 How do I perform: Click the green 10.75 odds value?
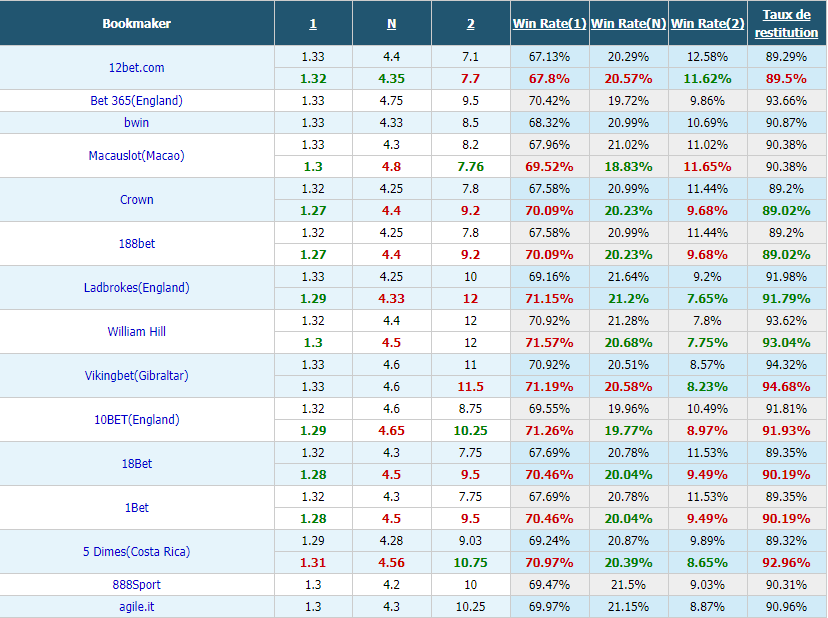pyautogui.click(x=471, y=563)
